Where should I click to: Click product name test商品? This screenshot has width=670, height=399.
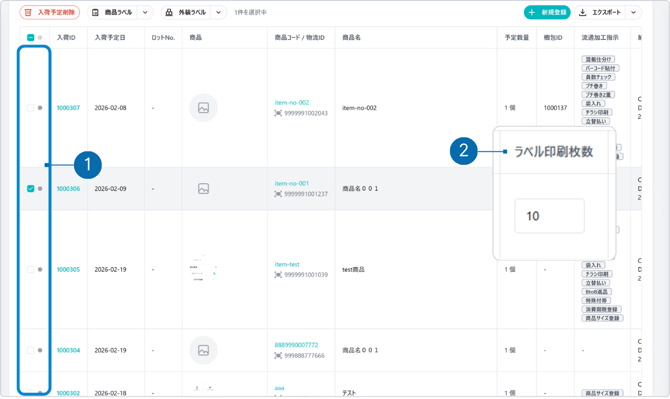coord(353,270)
